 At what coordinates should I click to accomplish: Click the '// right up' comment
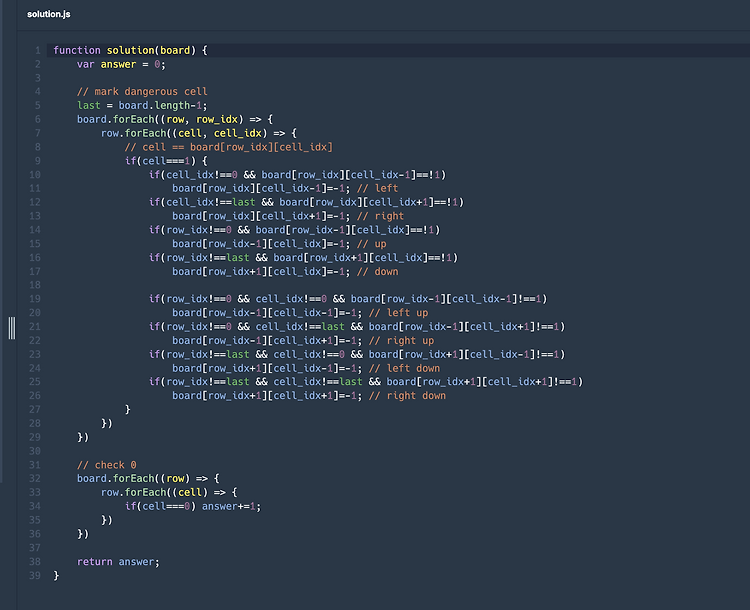click(x=401, y=341)
